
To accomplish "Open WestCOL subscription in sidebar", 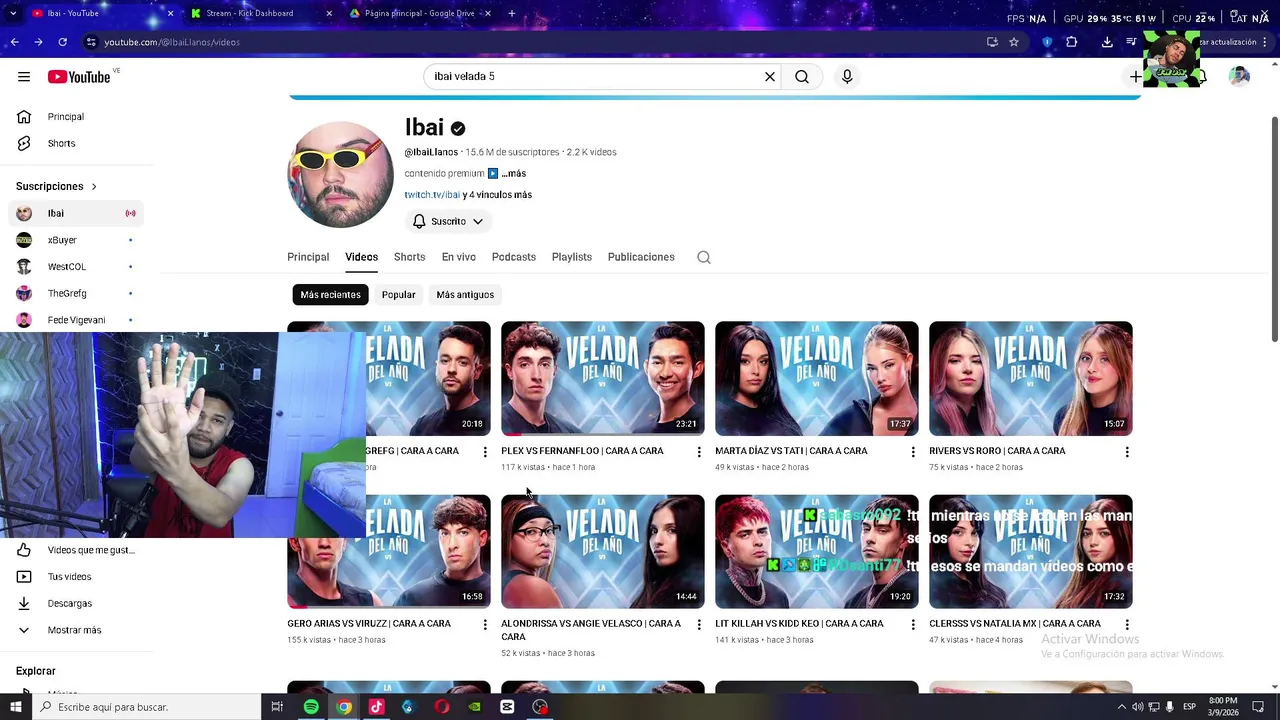I will [x=76, y=267].
